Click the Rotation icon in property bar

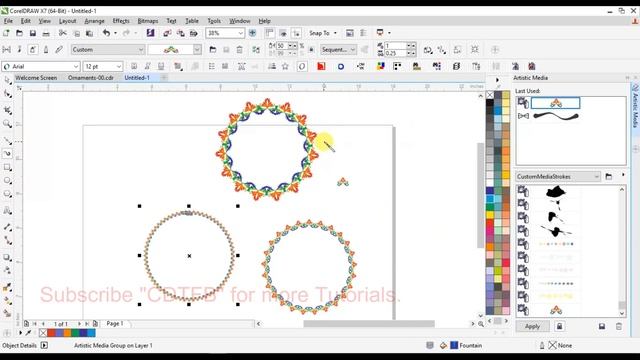point(427,50)
